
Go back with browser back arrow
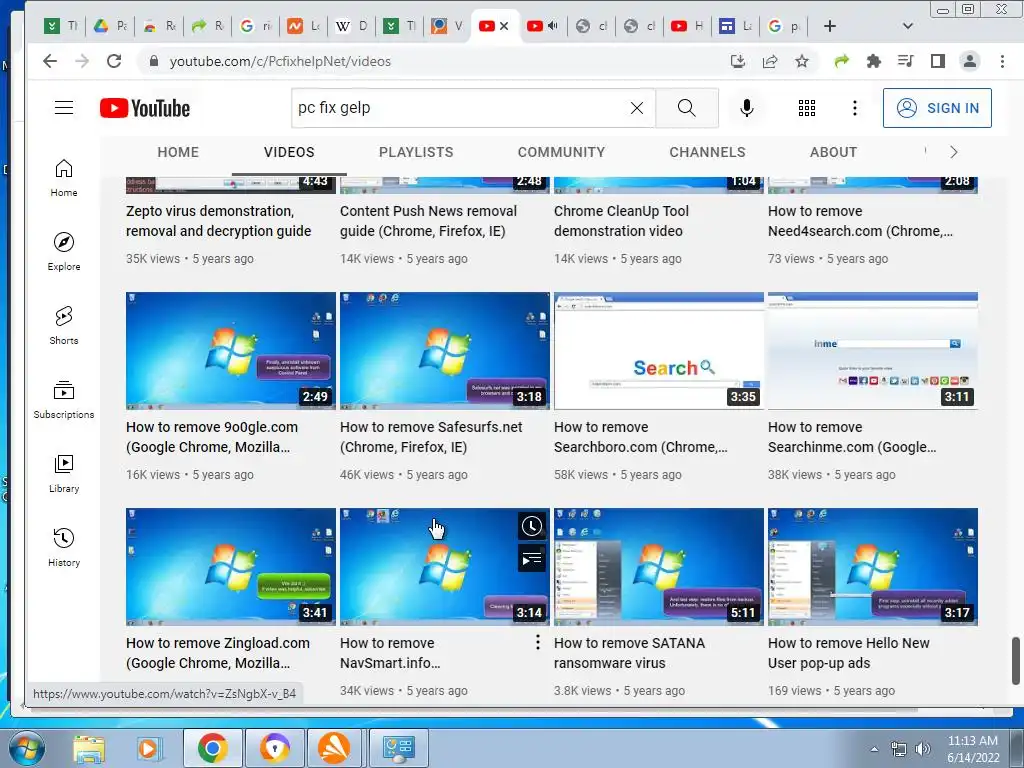click(50, 61)
